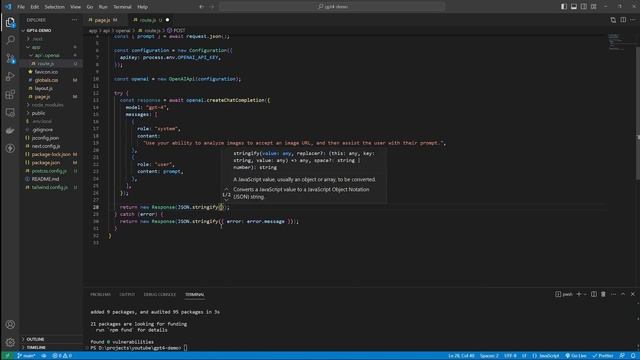Image resolution: width=640 pixels, height=360 pixels.
Task: Click the Spaces: 2 indentation setting
Action: tap(489, 356)
